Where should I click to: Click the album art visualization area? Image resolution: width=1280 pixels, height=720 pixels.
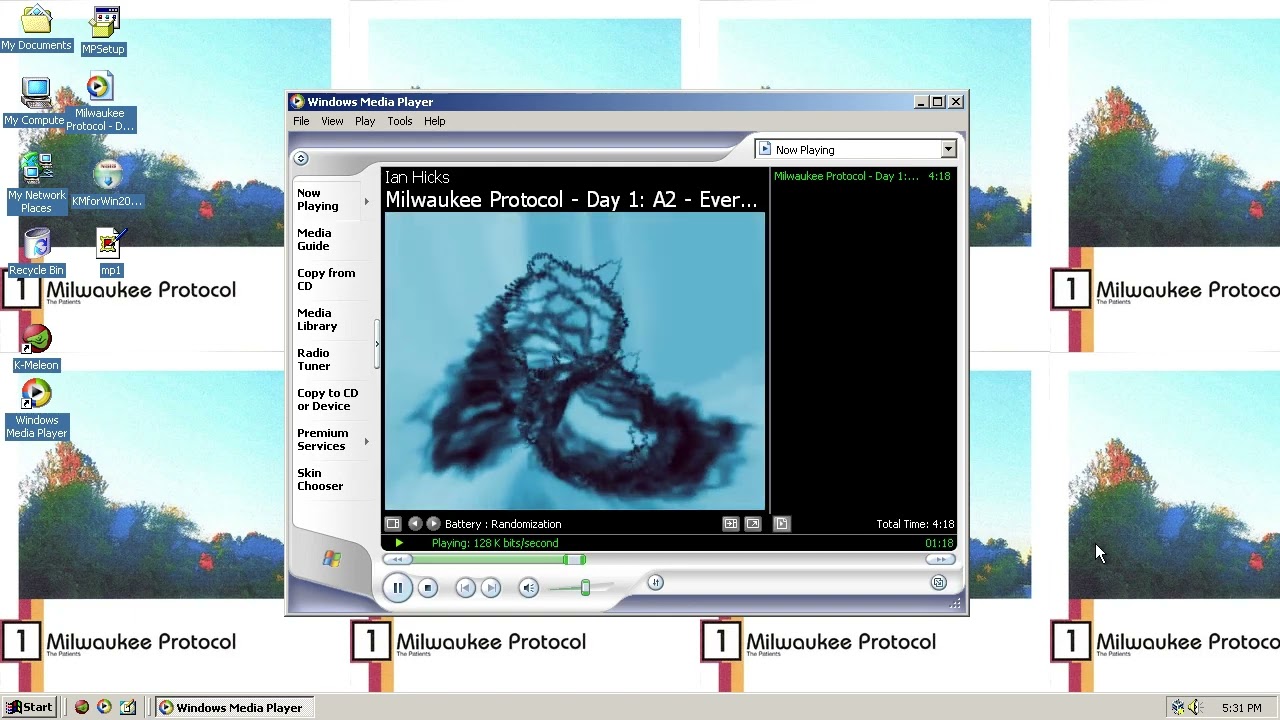tap(575, 362)
